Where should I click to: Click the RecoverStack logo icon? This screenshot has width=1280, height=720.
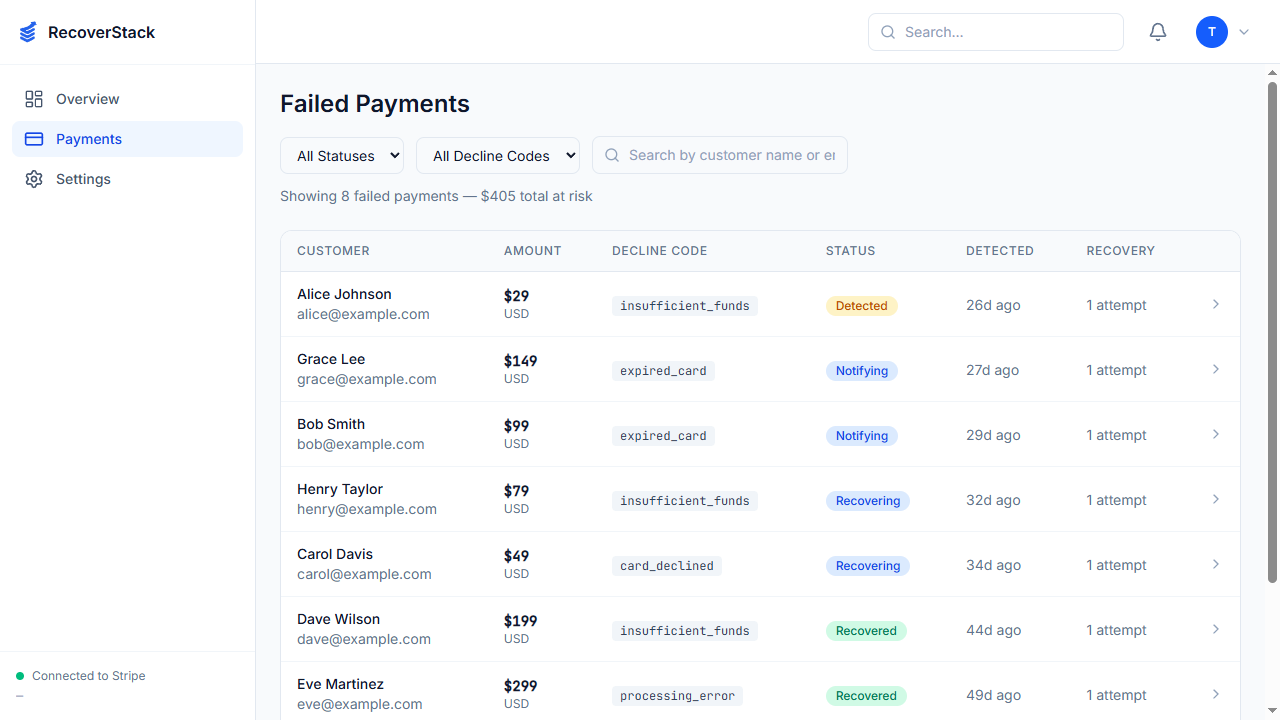tap(28, 32)
